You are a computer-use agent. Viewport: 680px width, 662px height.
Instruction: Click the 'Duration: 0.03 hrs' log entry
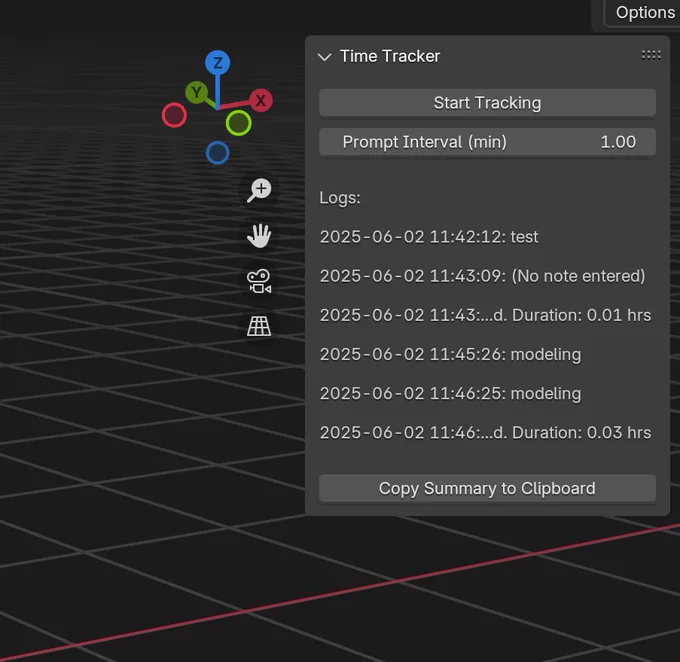(x=485, y=433)
